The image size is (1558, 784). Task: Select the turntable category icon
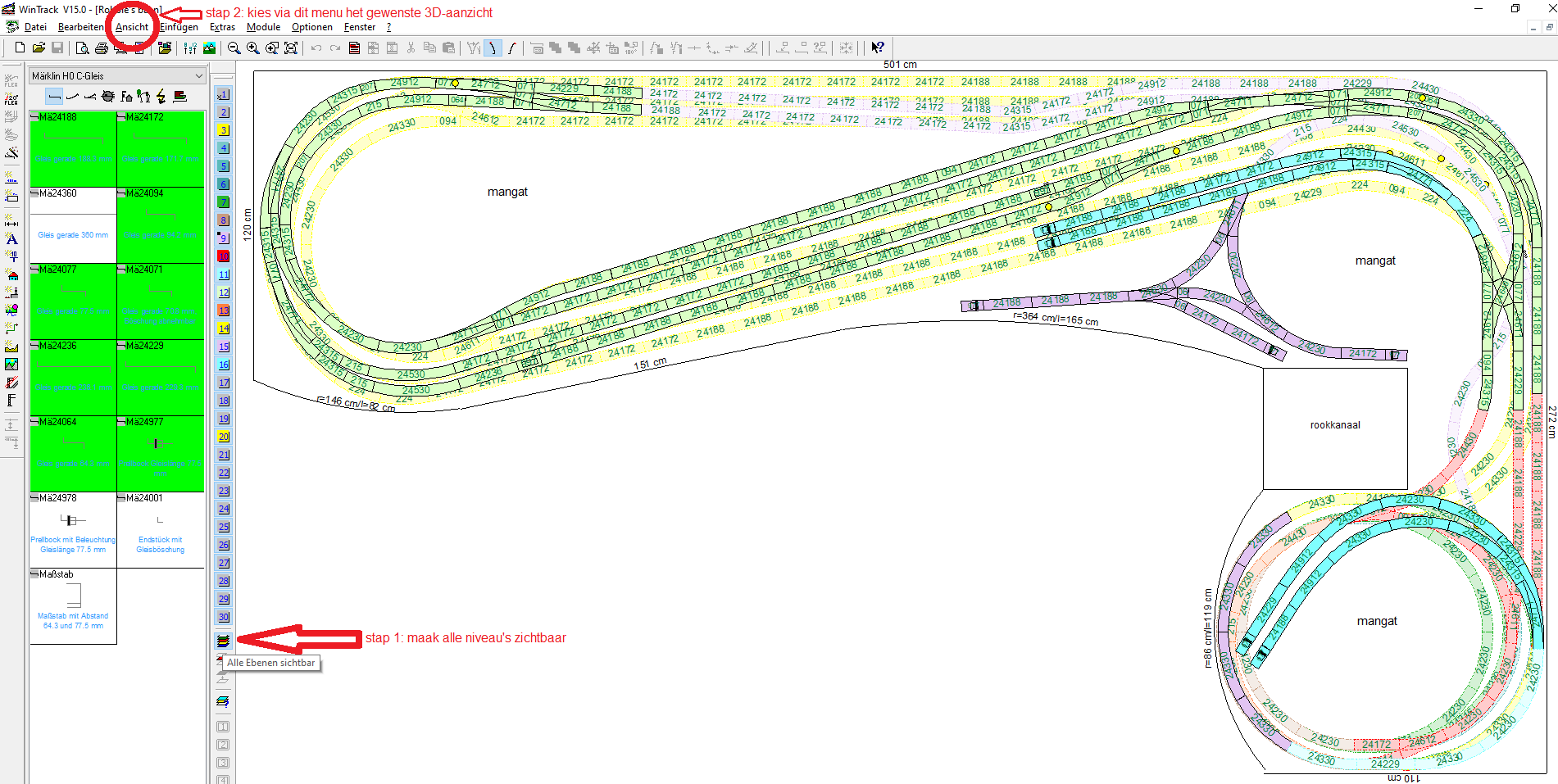coord(108,97)
